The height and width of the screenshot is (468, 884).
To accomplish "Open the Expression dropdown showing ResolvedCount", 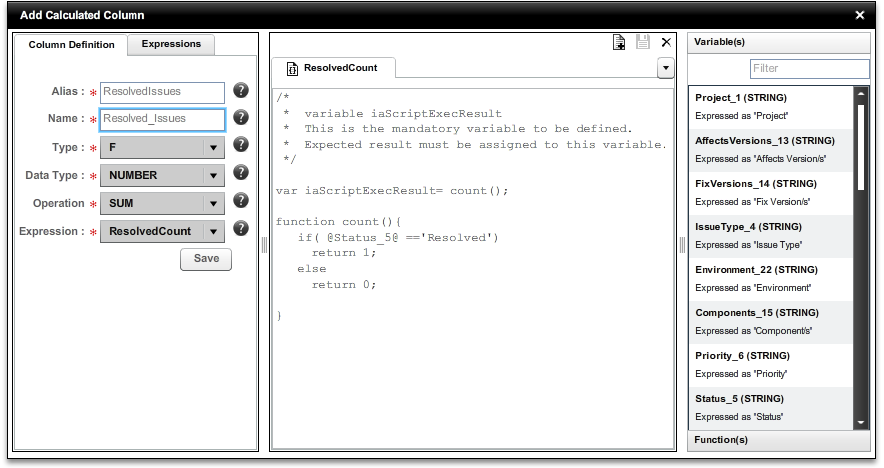I will point(162,231).
